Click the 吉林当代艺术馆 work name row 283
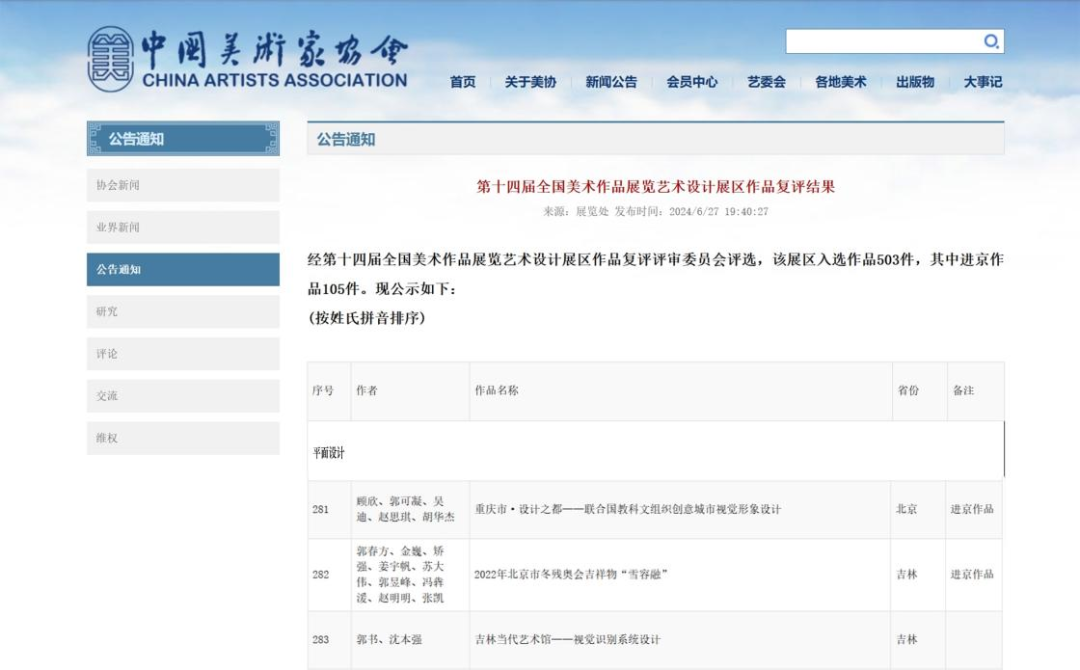 tap(567, 639)
